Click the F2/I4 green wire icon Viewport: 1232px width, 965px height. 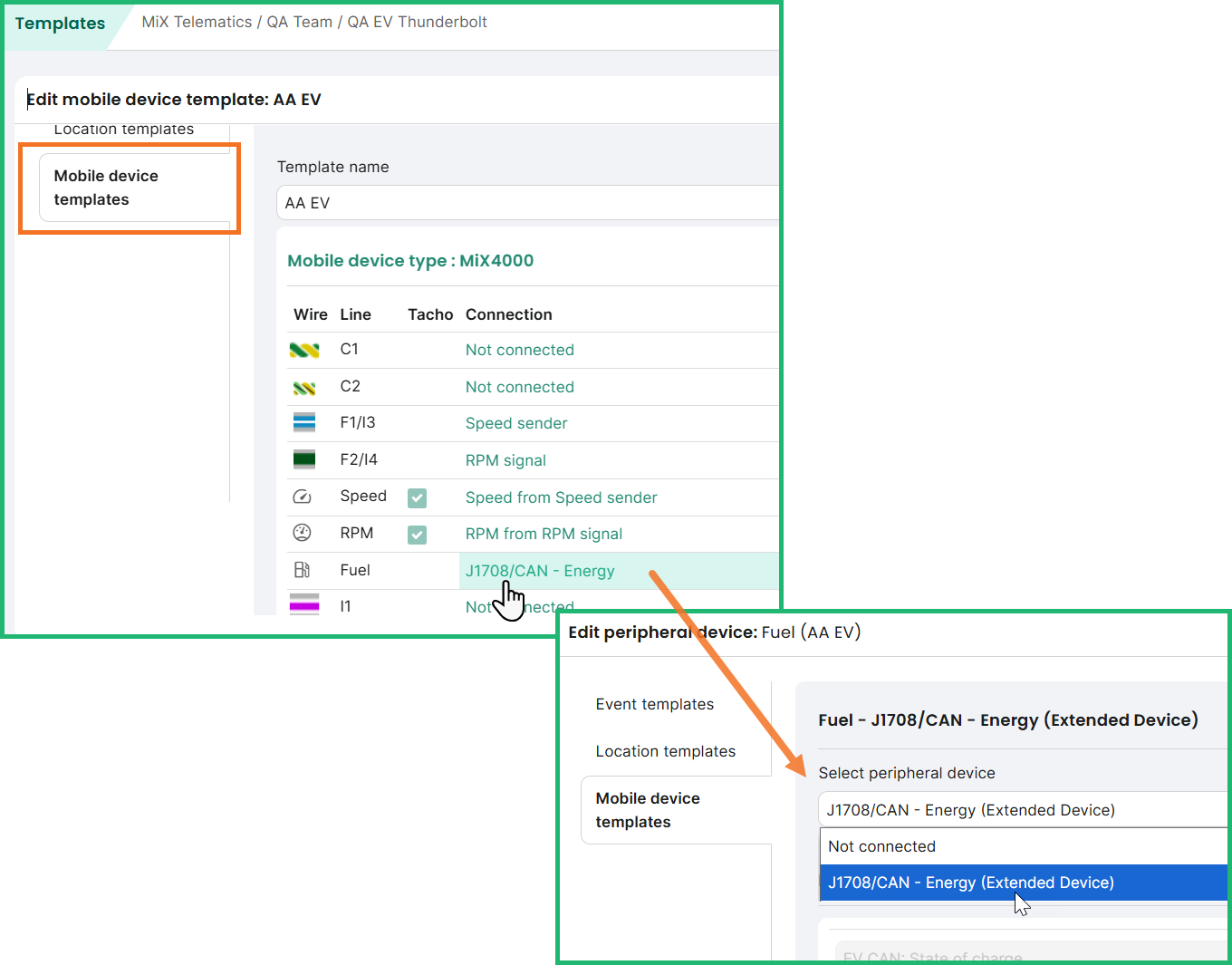tap(304, 459)
